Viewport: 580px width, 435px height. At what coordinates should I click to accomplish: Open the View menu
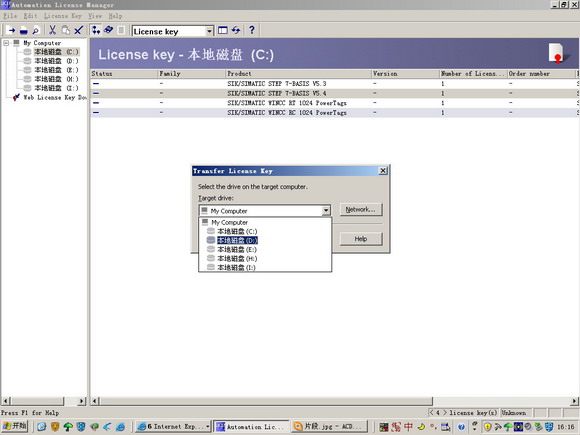tap(95, 16)
